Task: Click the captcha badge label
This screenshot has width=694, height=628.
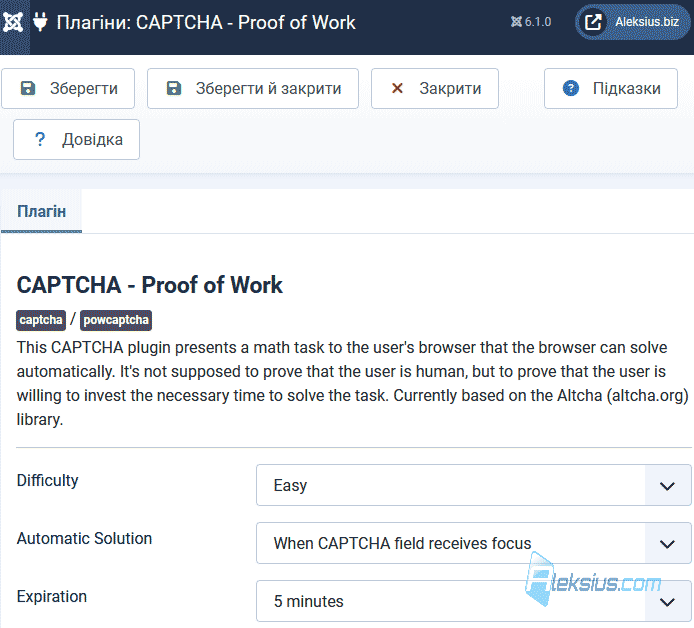Action: coord(41,320)
